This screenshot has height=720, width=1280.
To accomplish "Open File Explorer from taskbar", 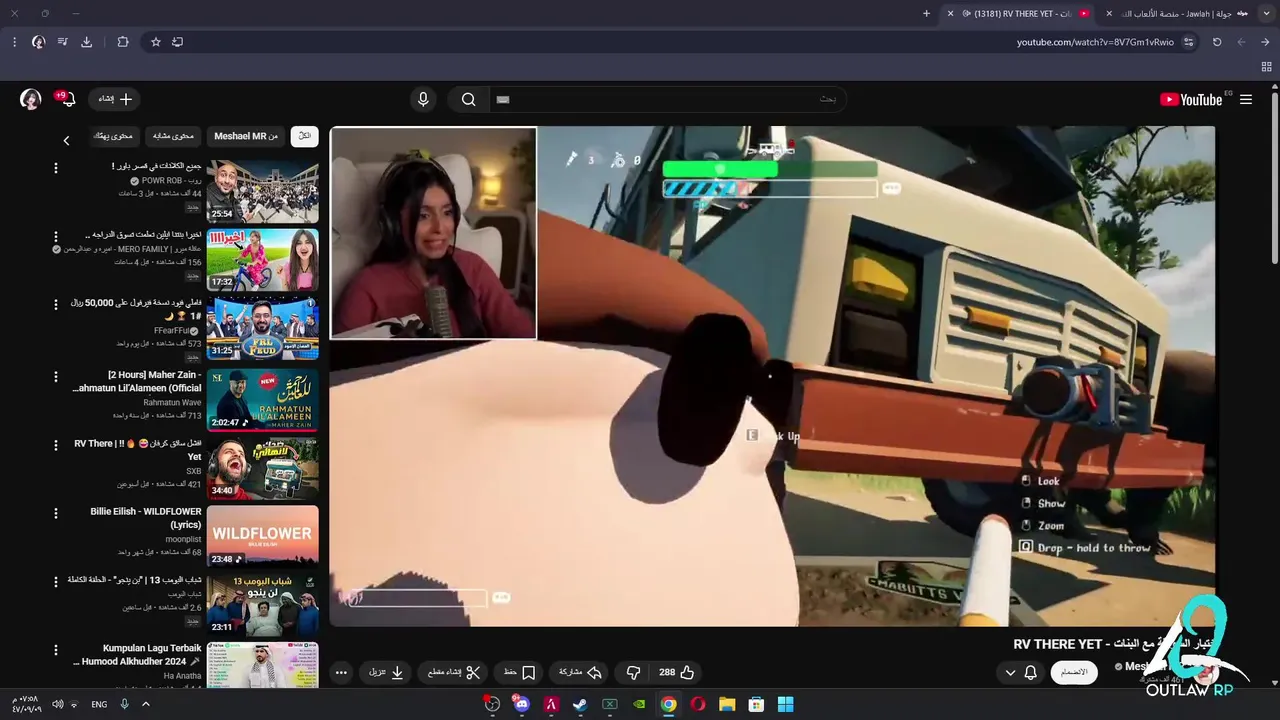I will (x=727, y=704).
